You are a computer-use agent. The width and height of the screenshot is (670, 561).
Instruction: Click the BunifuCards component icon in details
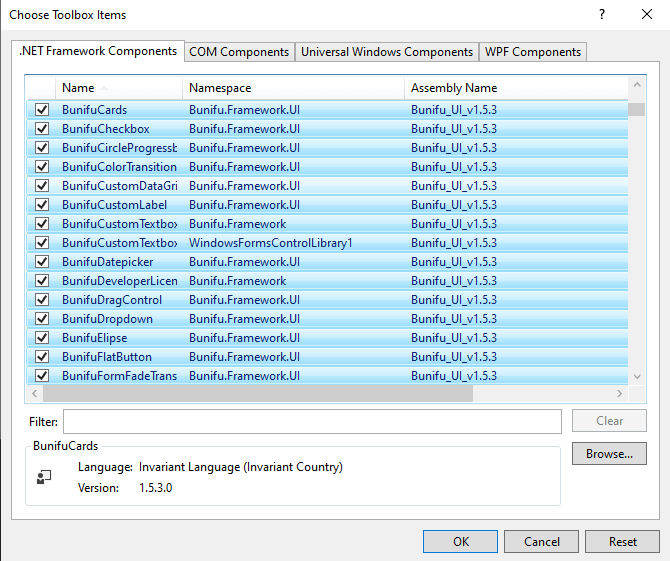coord(44,477)
